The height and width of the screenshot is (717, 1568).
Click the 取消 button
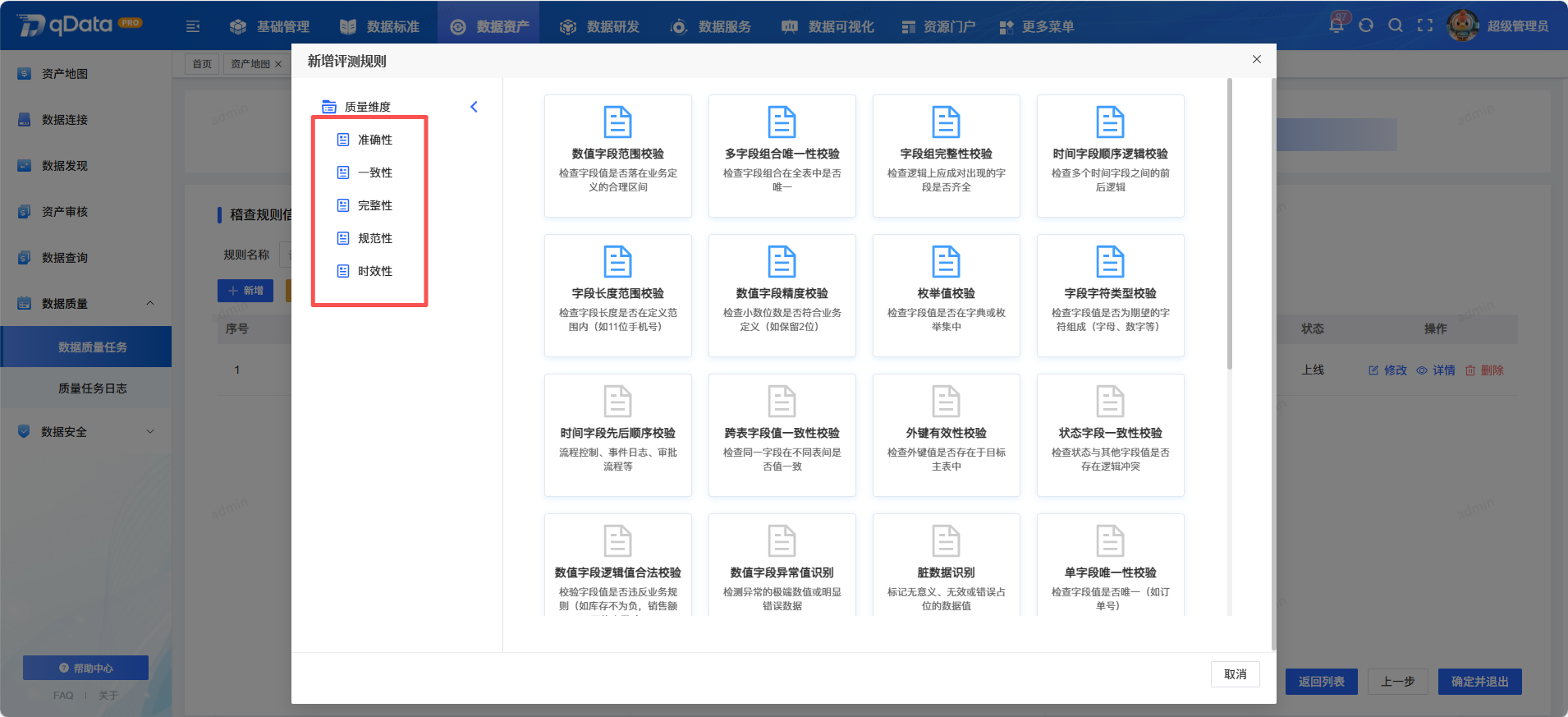[1235, 674]
